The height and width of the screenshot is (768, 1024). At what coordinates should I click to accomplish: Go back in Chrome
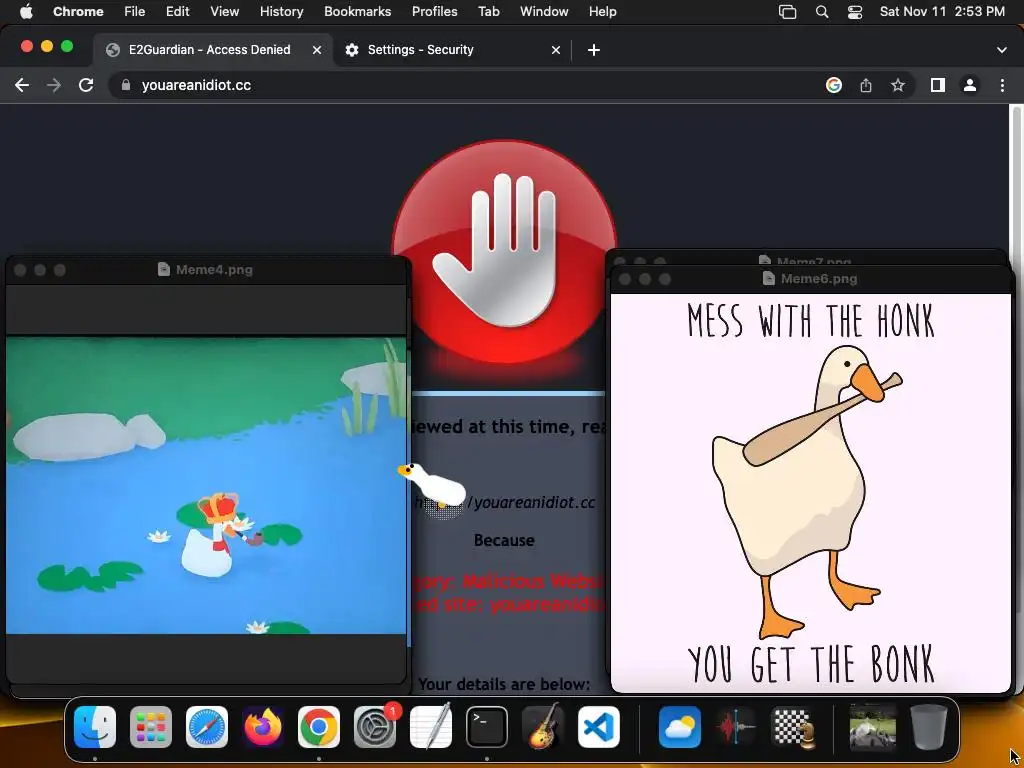pyautogui.click(x=22, y=86)
